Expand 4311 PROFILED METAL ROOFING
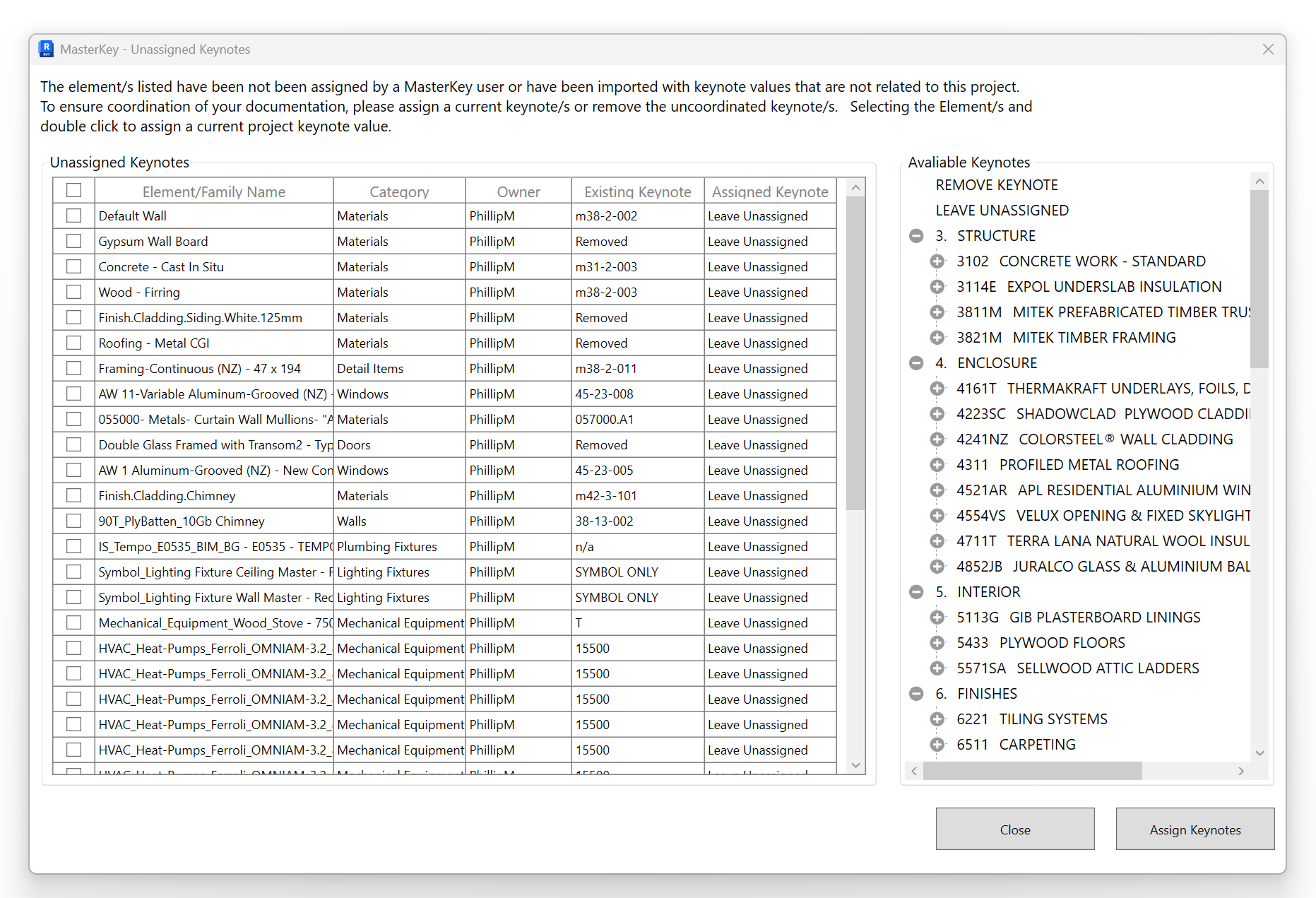1316x898 pixels. [937, 464]
